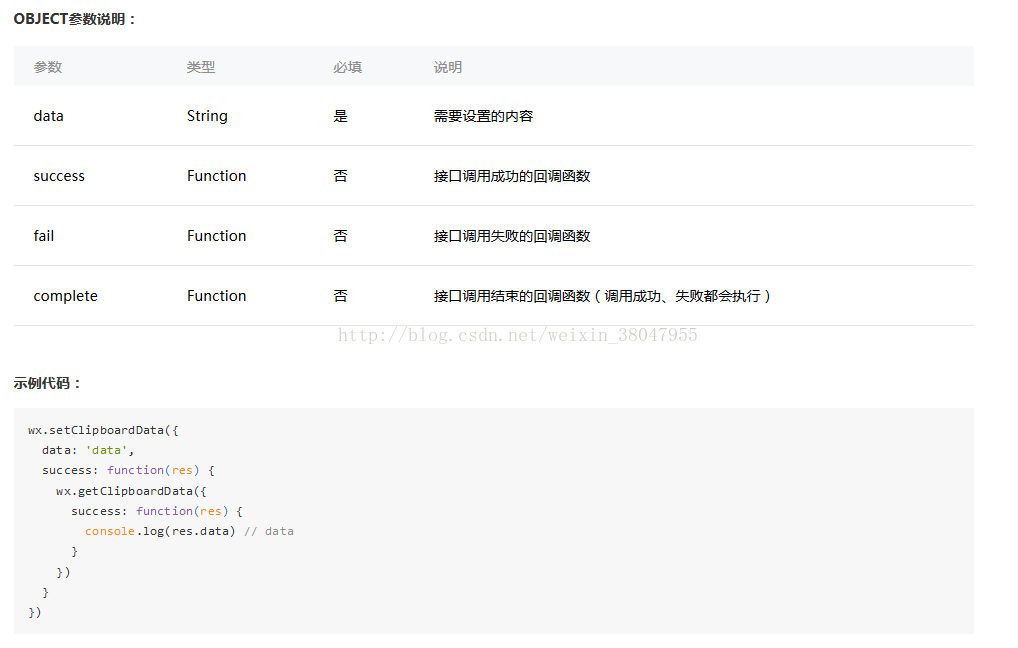Click '否' in the success row
This screenshot has width=1018, height=648.
click(x=340, y=176)
